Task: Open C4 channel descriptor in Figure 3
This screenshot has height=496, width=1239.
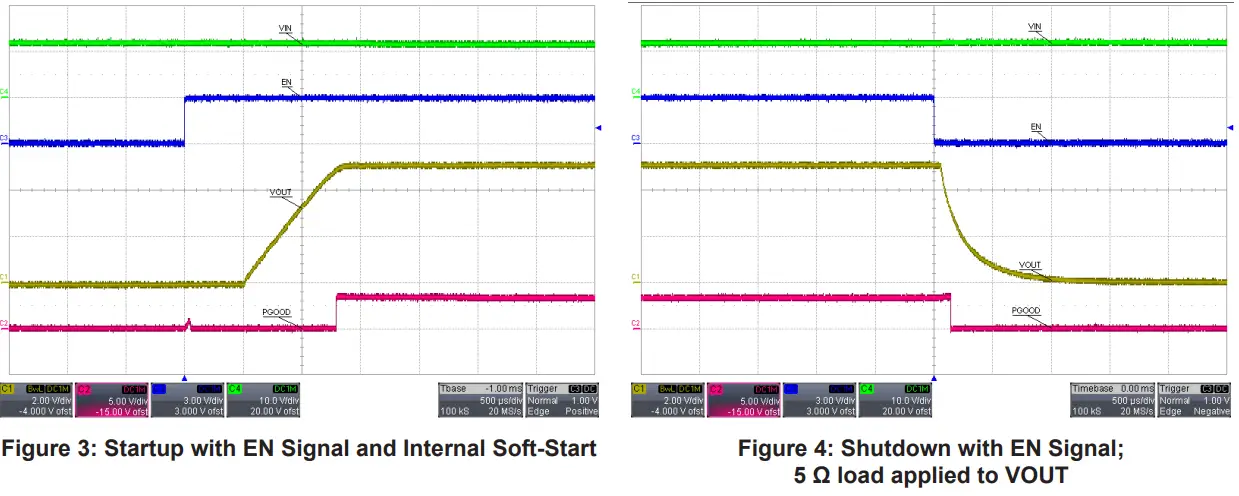Action: click(x=263, y=399)
